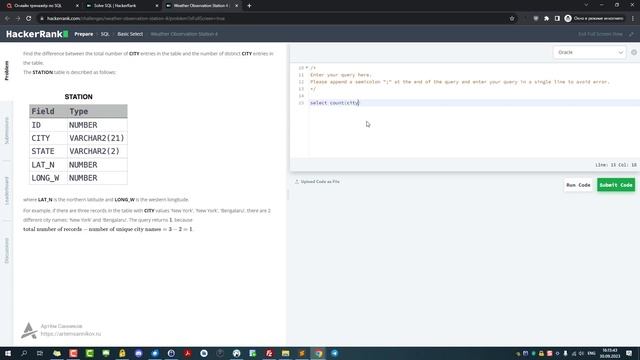
Task: Switch to the Problem side tab
Action: coord(7,70)
